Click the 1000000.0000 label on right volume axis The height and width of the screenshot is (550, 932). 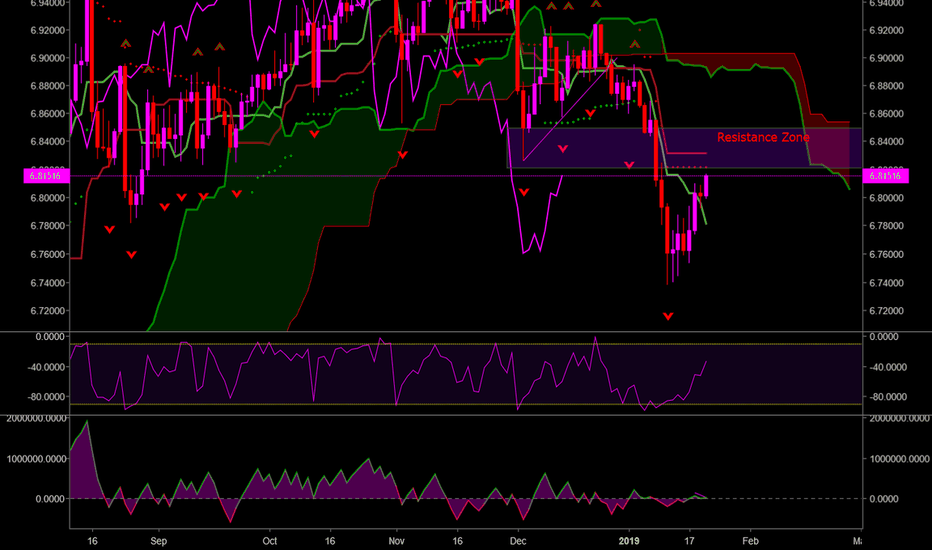tap(899, 459)
